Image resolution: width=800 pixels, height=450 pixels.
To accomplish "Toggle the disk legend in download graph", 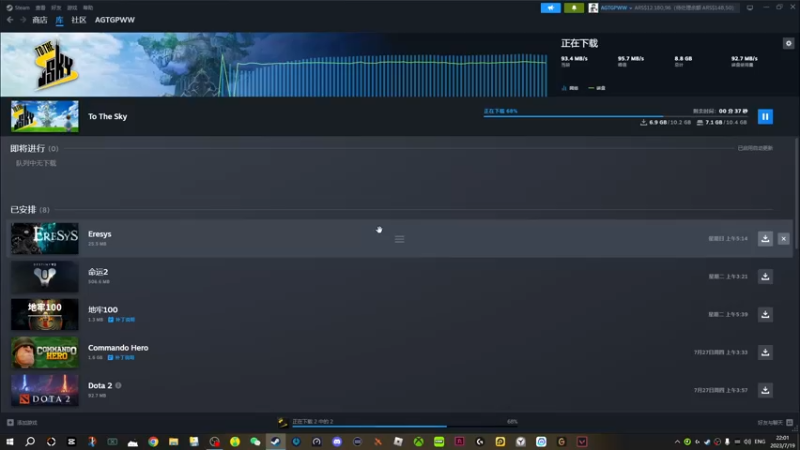I will point(596,88).
